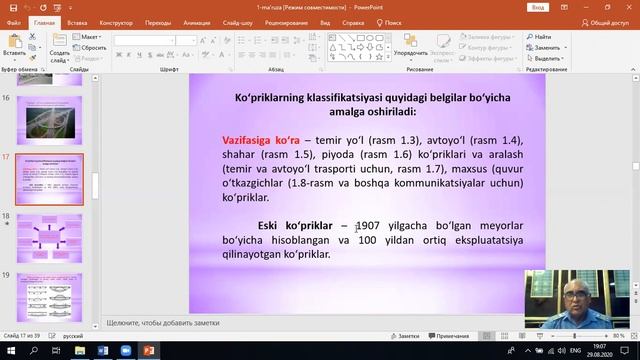Switch to the Анимация tab

coord(197,23)
